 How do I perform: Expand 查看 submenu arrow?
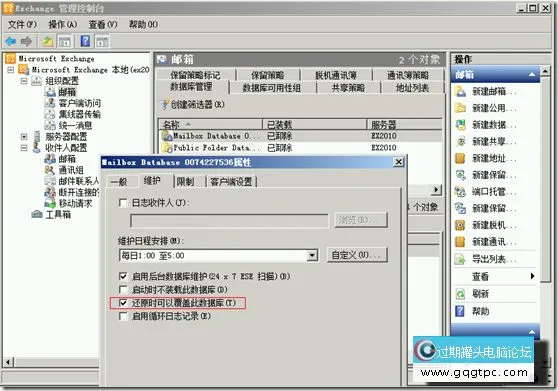coord(532,276)
